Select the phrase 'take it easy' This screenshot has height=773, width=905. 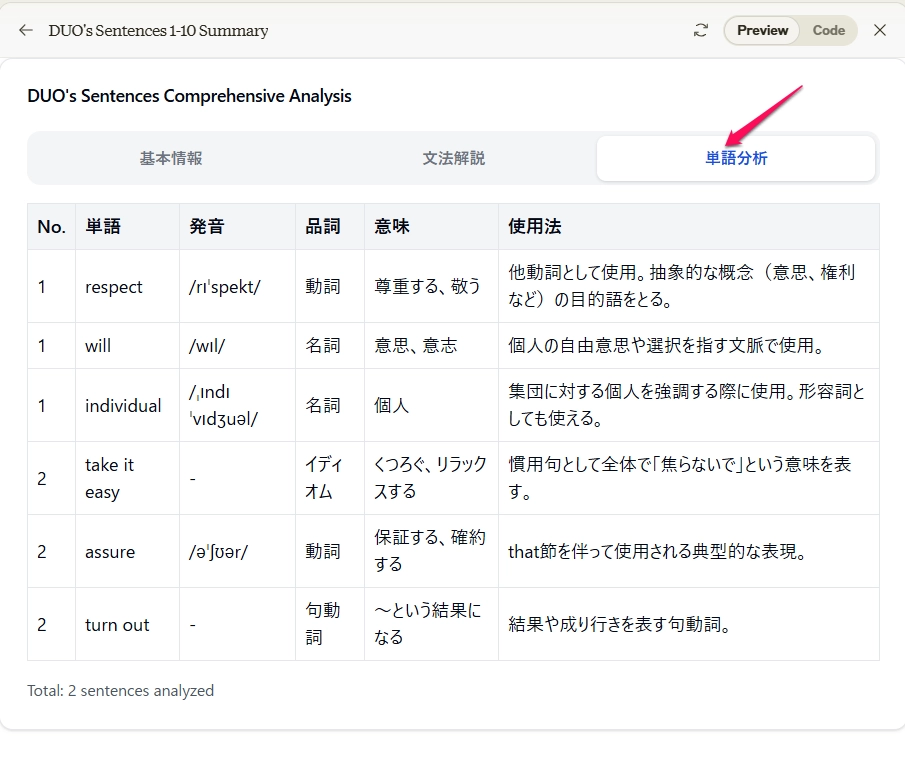pyautogui.click(x=110, y=479)
